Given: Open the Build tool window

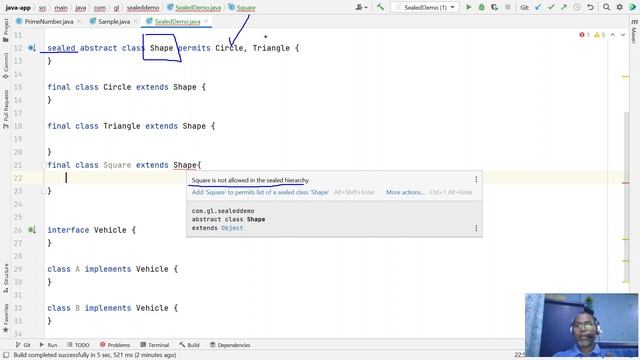Looking at the screenshot, I should tap(189, 345).
